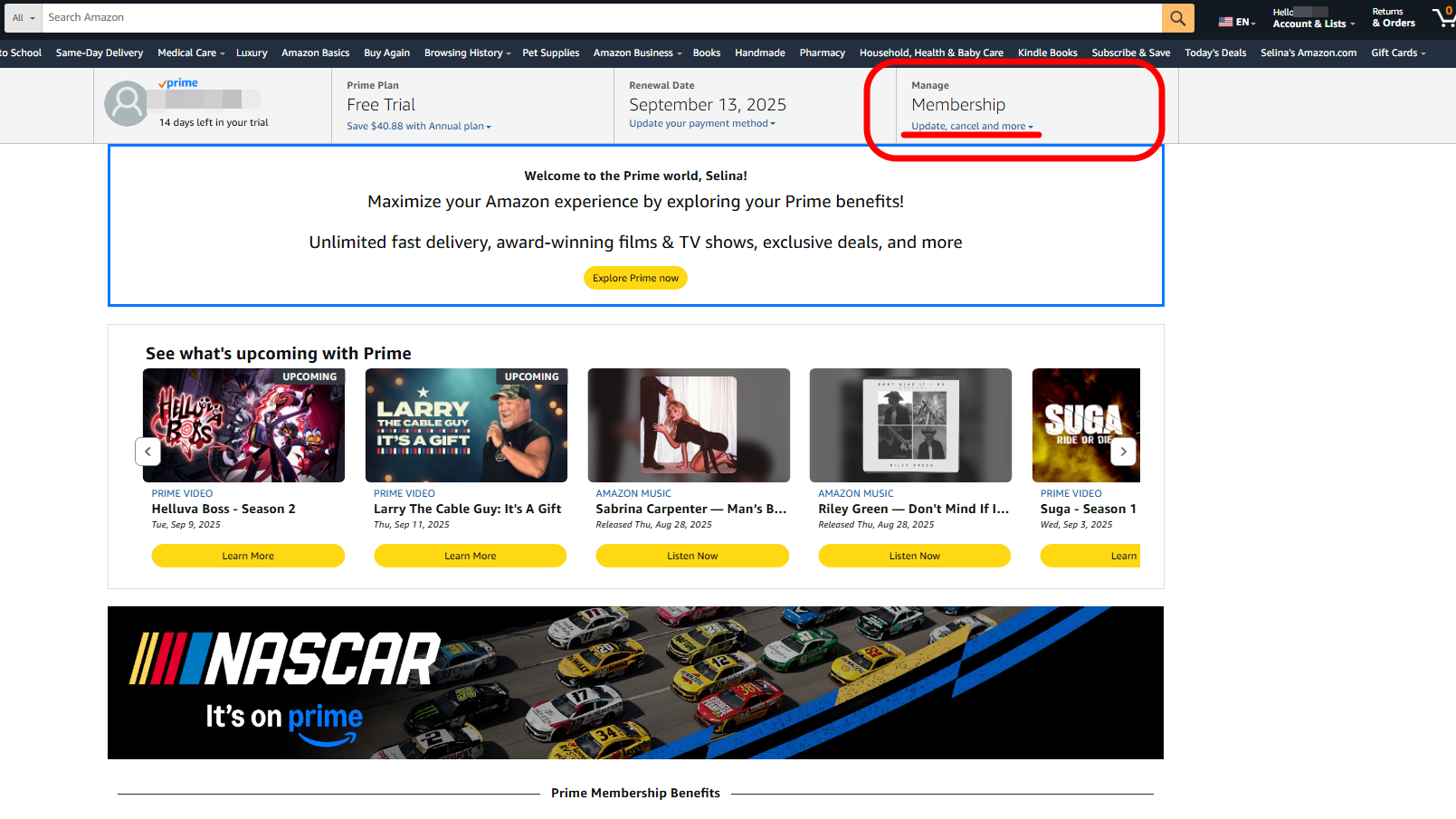Click September 13, 2025 renewal date
This screenshot has height=819, width=1456.
pos(708,105)
